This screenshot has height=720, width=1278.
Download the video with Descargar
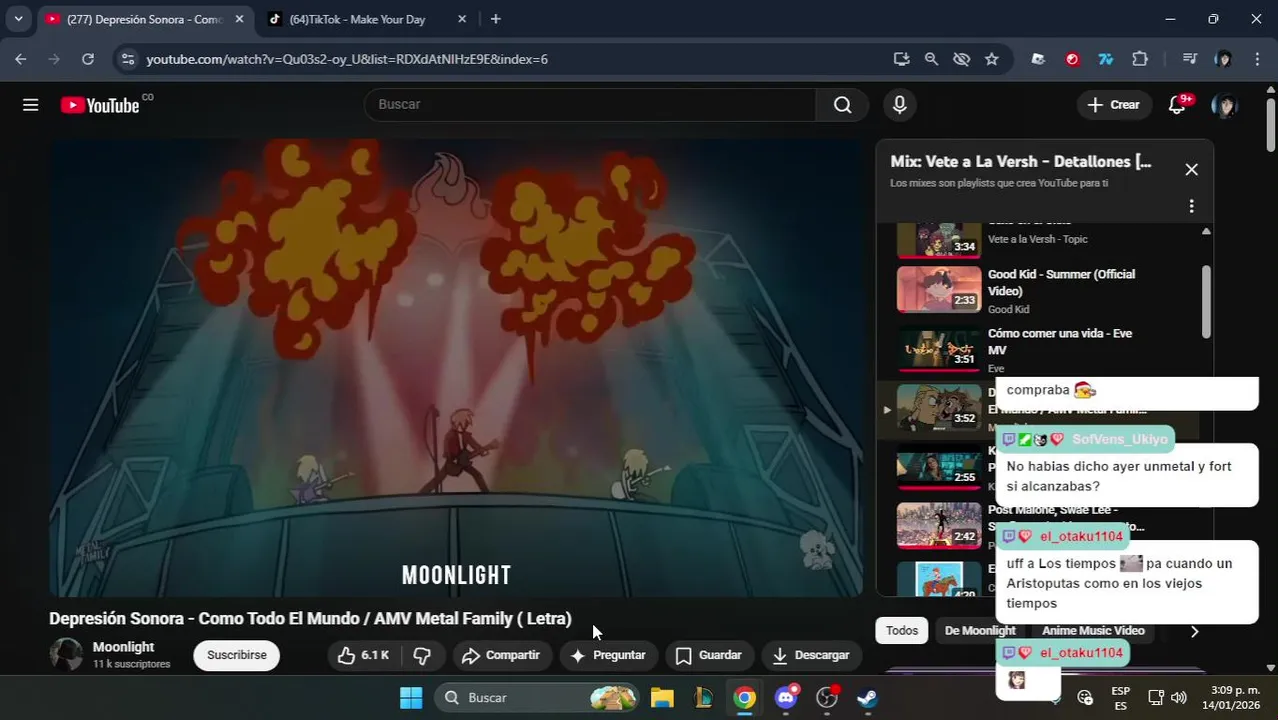(811, 655)
